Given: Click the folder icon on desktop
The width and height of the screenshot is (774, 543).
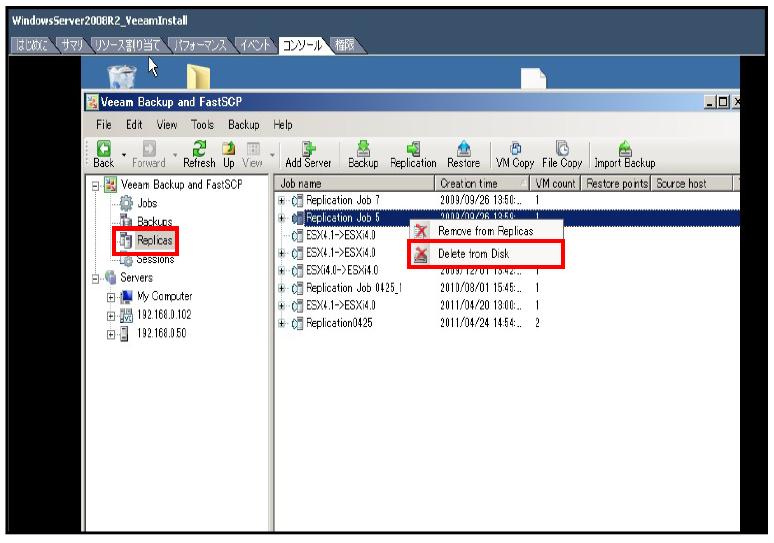Looking at the screenshot, I should click(198, 78).
